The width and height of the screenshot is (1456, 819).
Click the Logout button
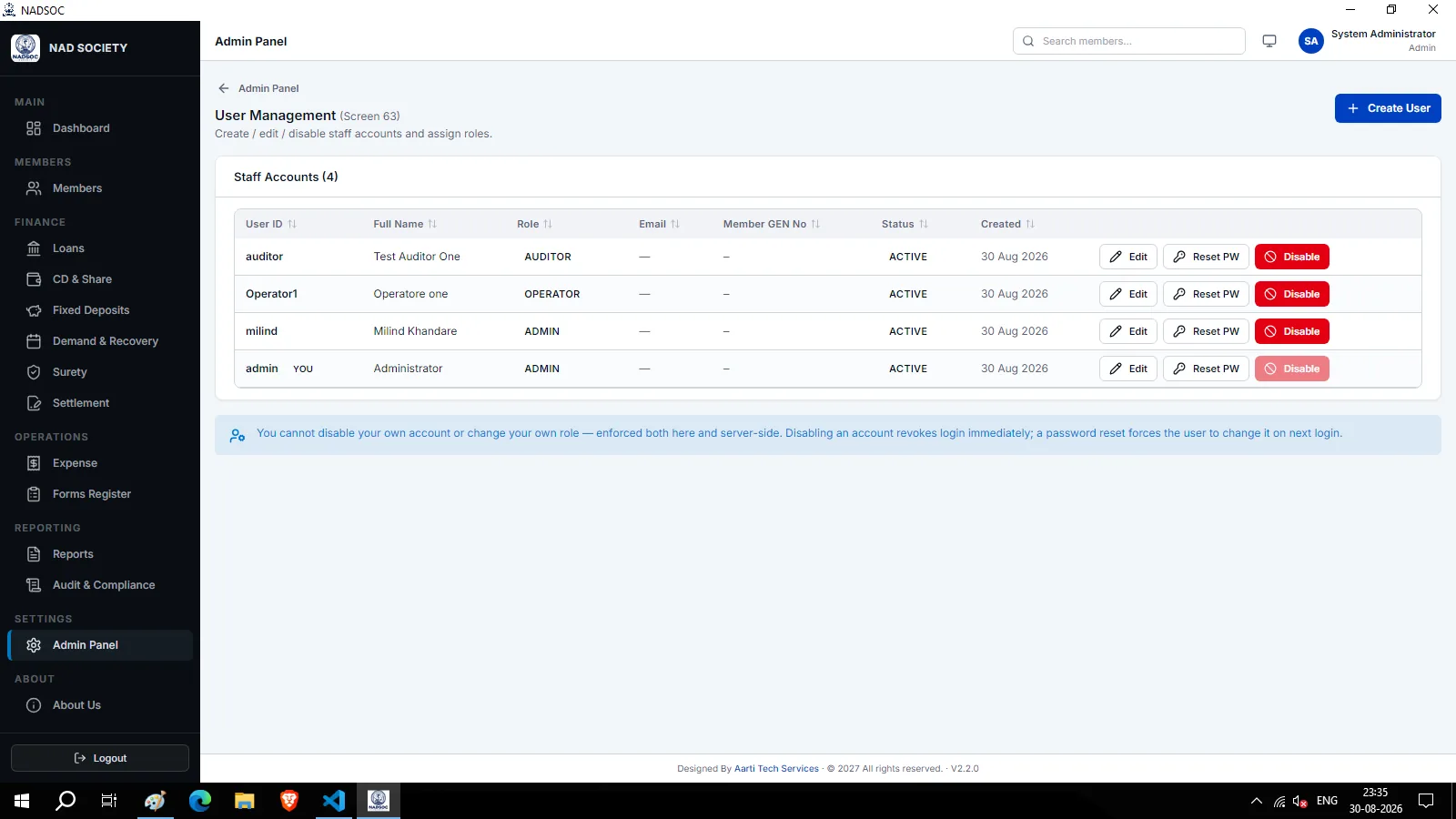[x=100, y=758]
